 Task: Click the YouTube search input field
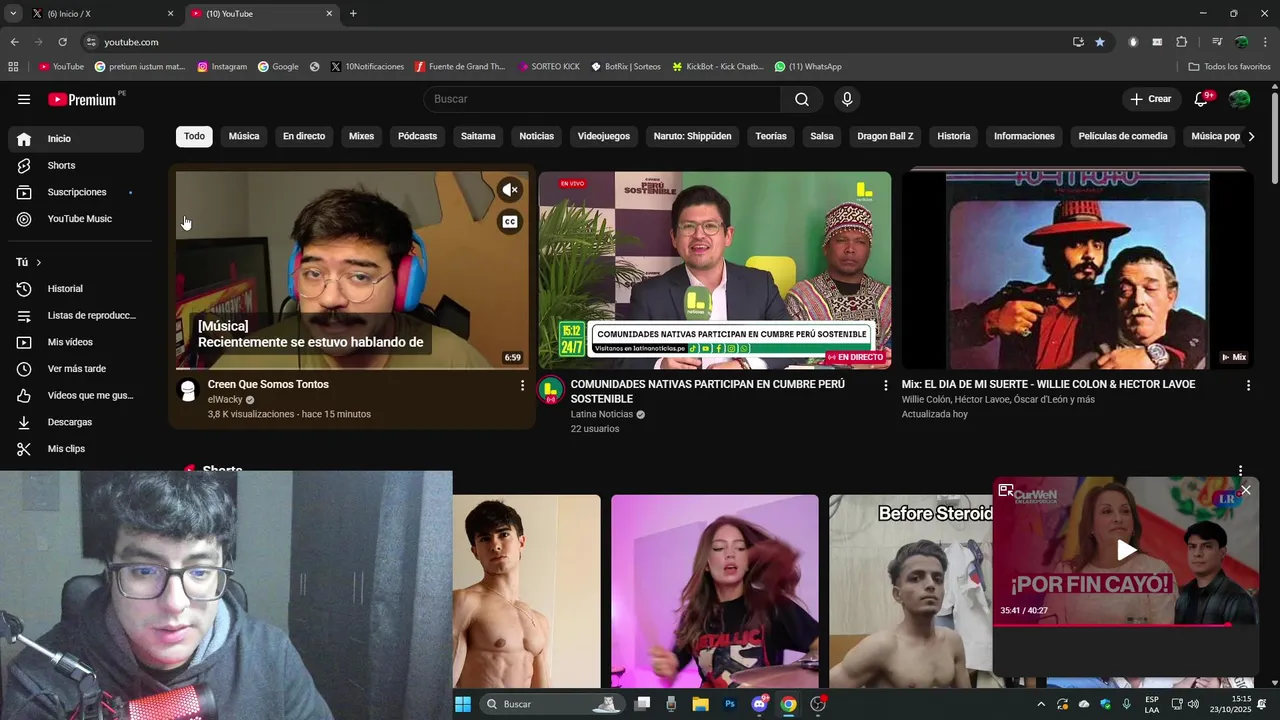603,99
